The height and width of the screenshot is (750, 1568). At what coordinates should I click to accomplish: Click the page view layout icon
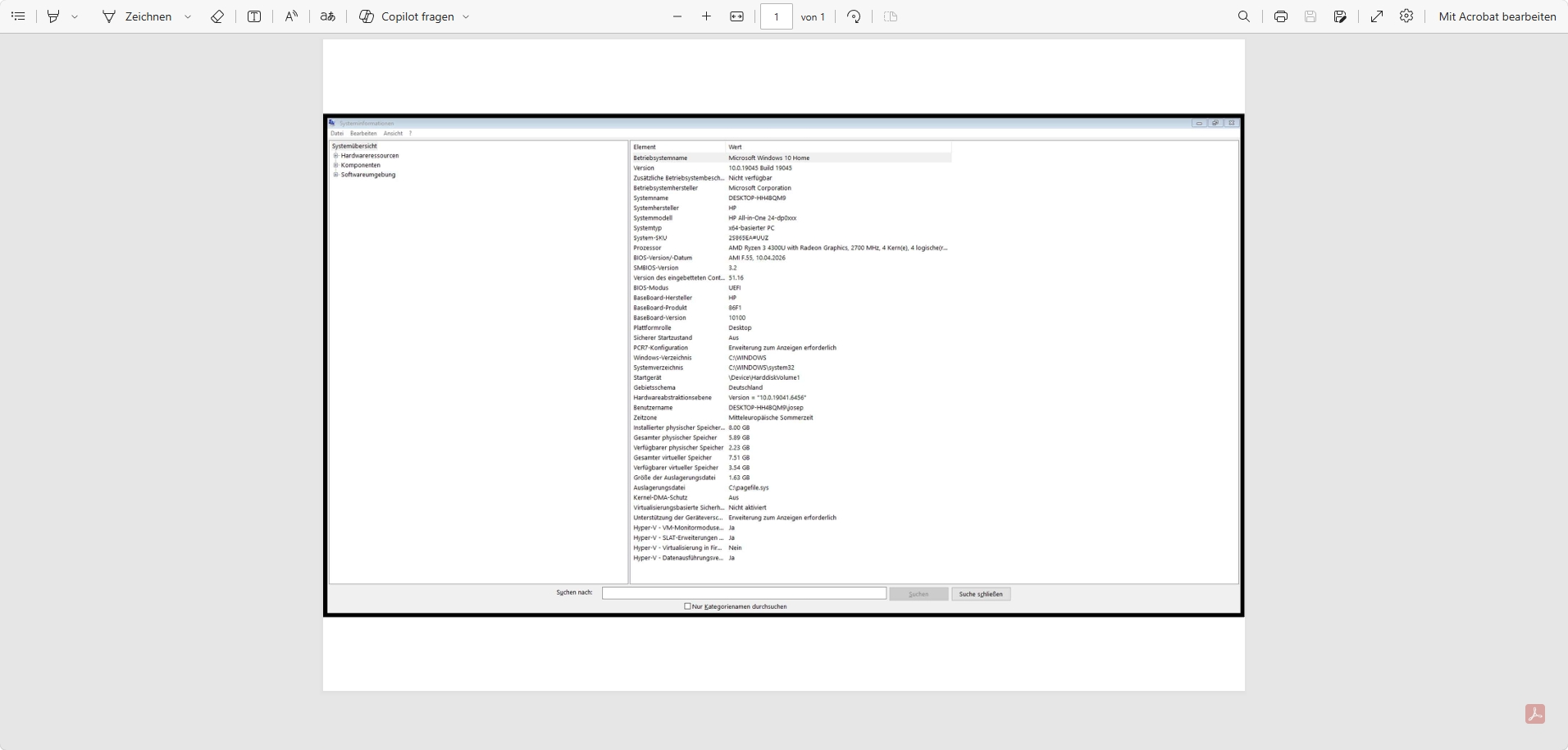tap(891, 16)
